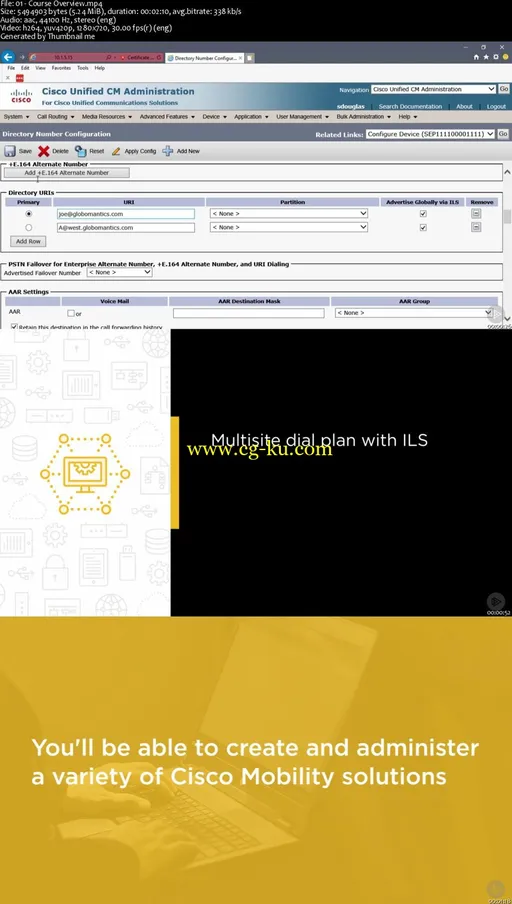512x904 pixels.
Task: Click the Reset toolbar icon
Action: coord(81,151)
